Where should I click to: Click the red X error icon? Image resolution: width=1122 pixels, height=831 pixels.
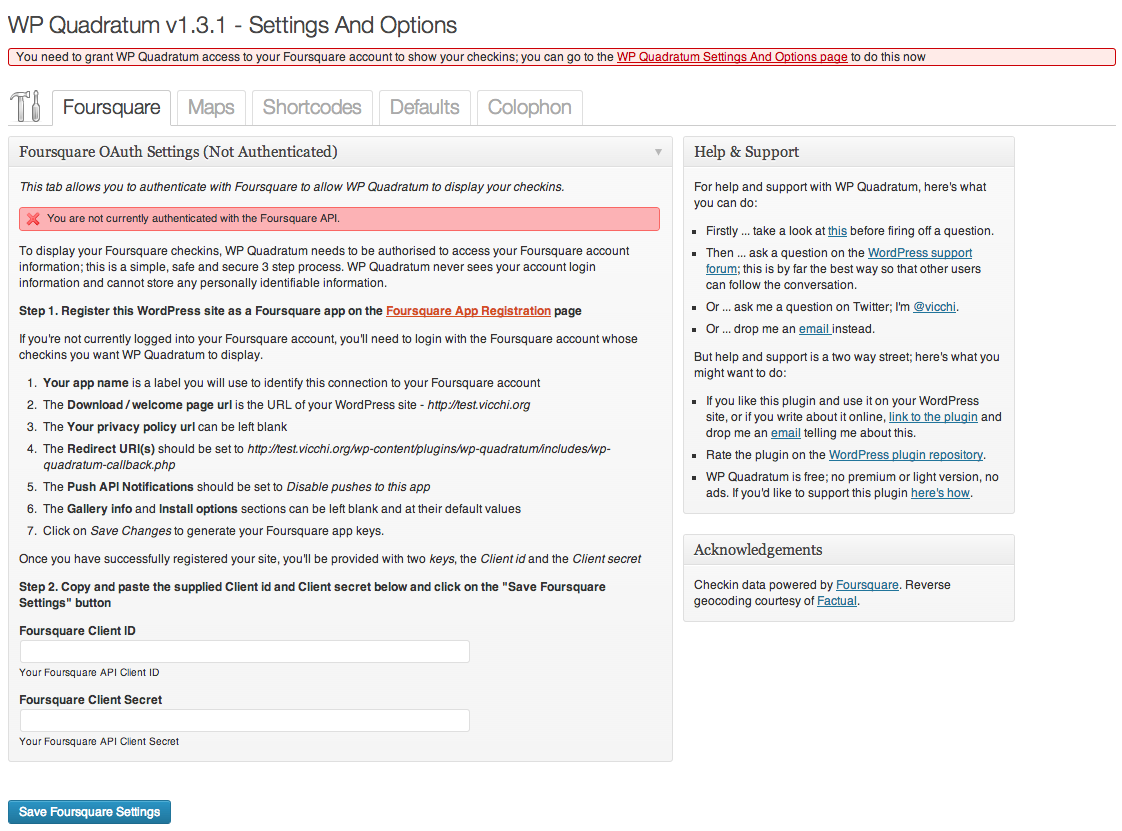[x=33, y=219]
